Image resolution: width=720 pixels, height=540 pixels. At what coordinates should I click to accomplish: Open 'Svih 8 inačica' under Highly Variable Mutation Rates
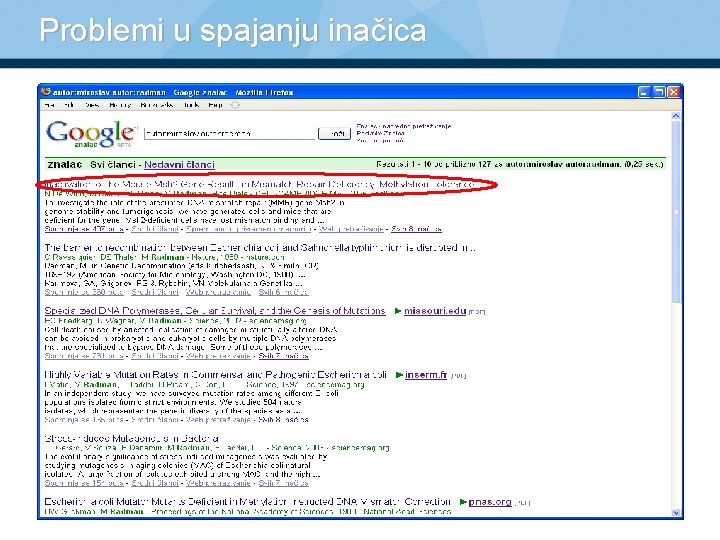[x=283, y=420]
